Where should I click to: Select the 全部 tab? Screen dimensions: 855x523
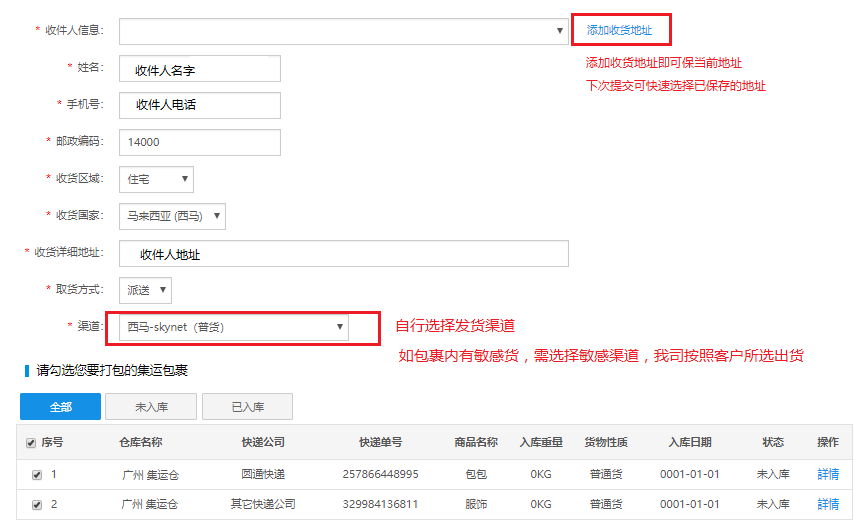(60, 406)
